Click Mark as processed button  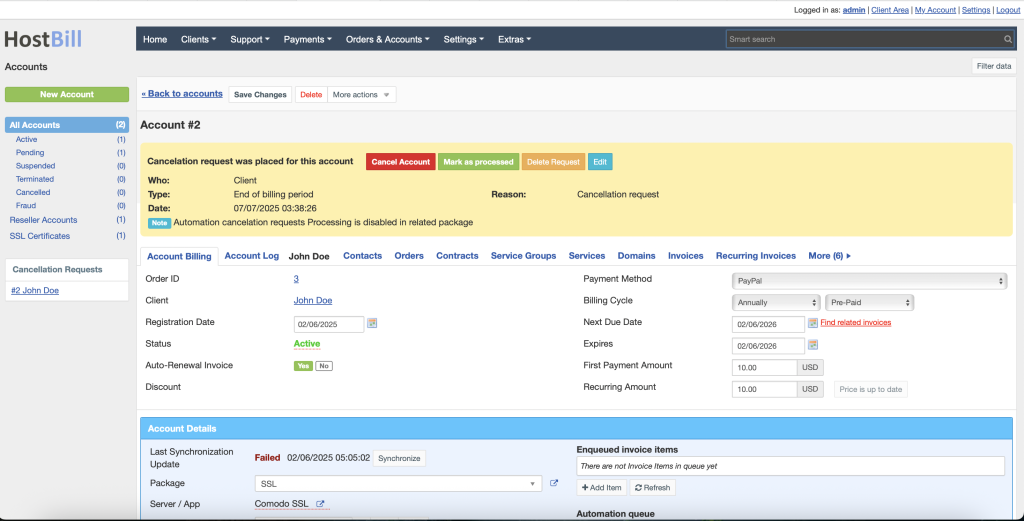[479, 162]
